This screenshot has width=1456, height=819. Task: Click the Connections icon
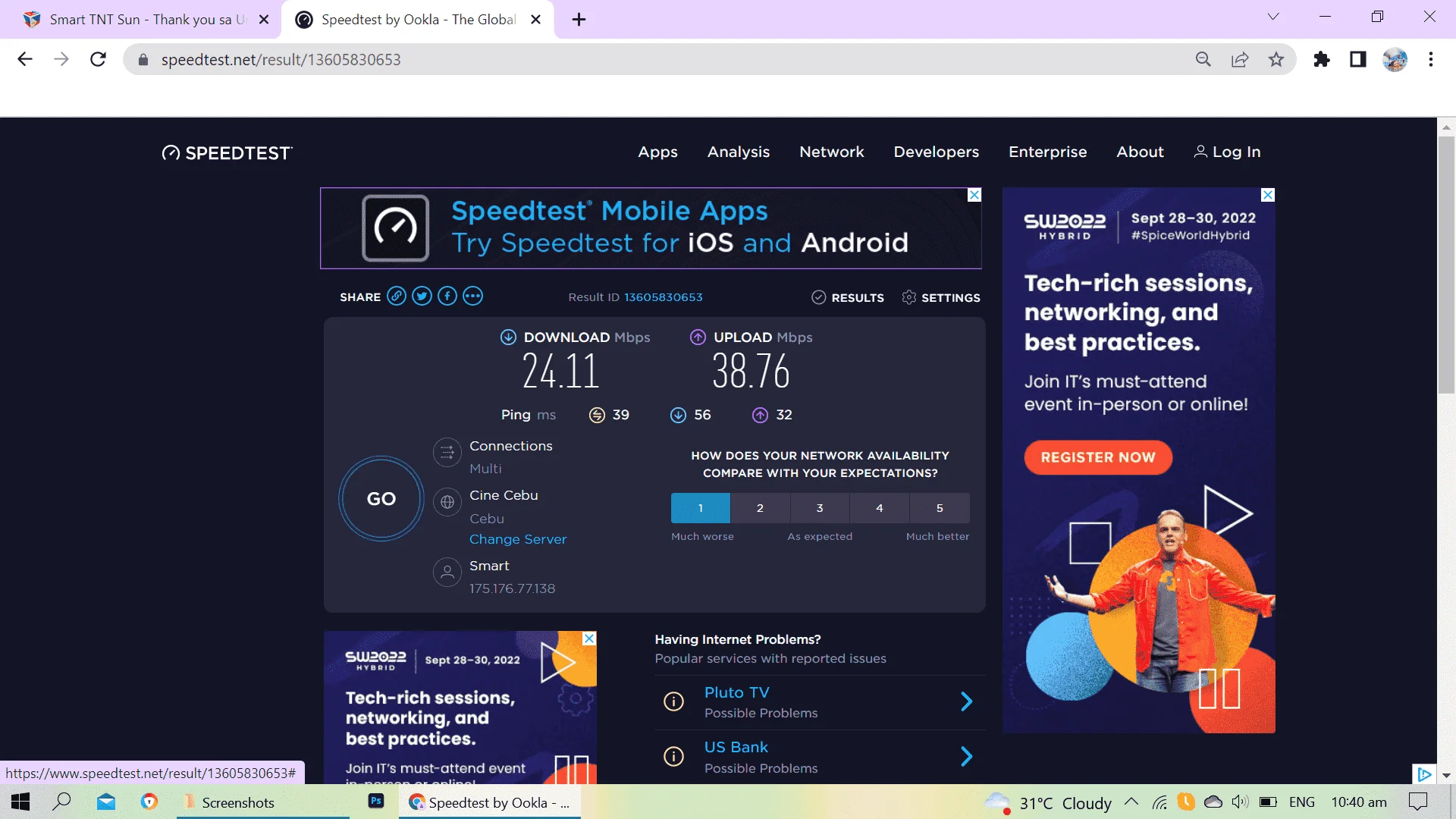447,453
